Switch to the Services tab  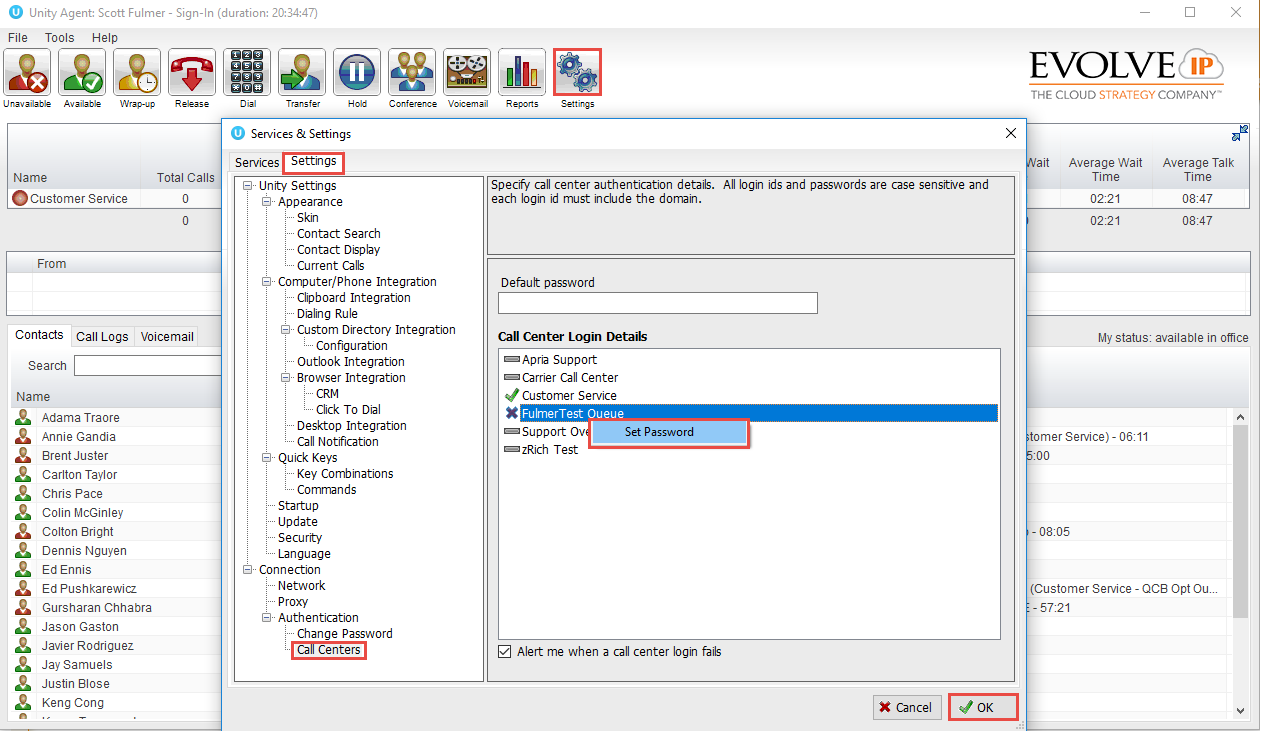(x=257, y=162)
